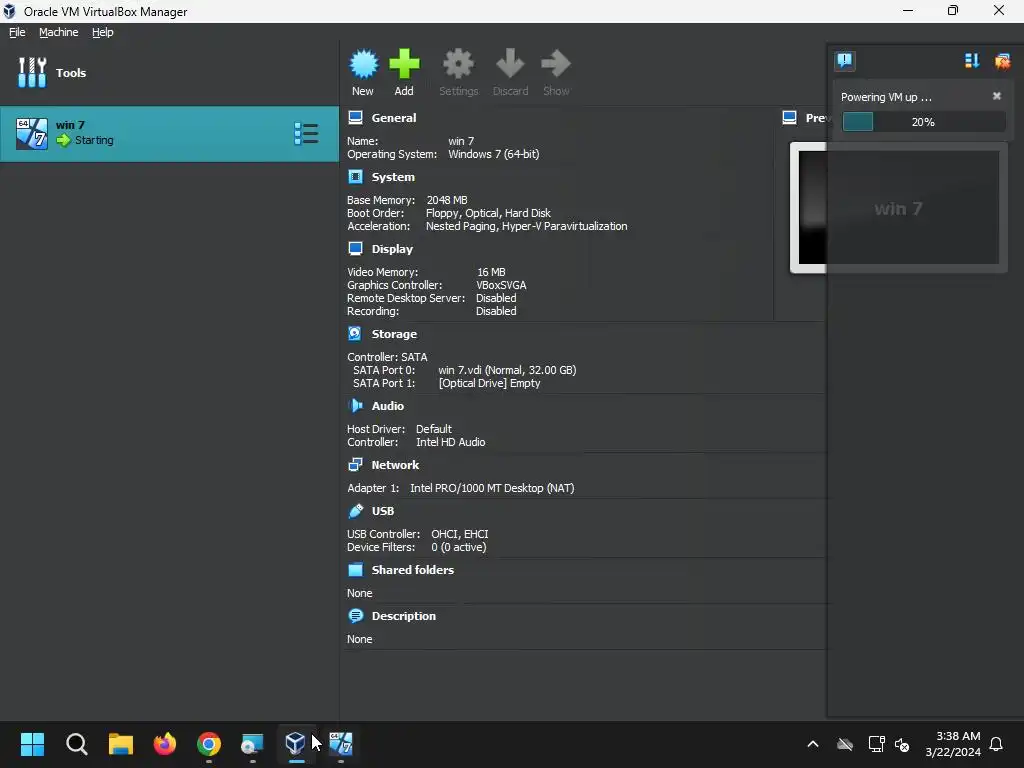Launch Firefox from the taskbar

click(x=165, y=744)
